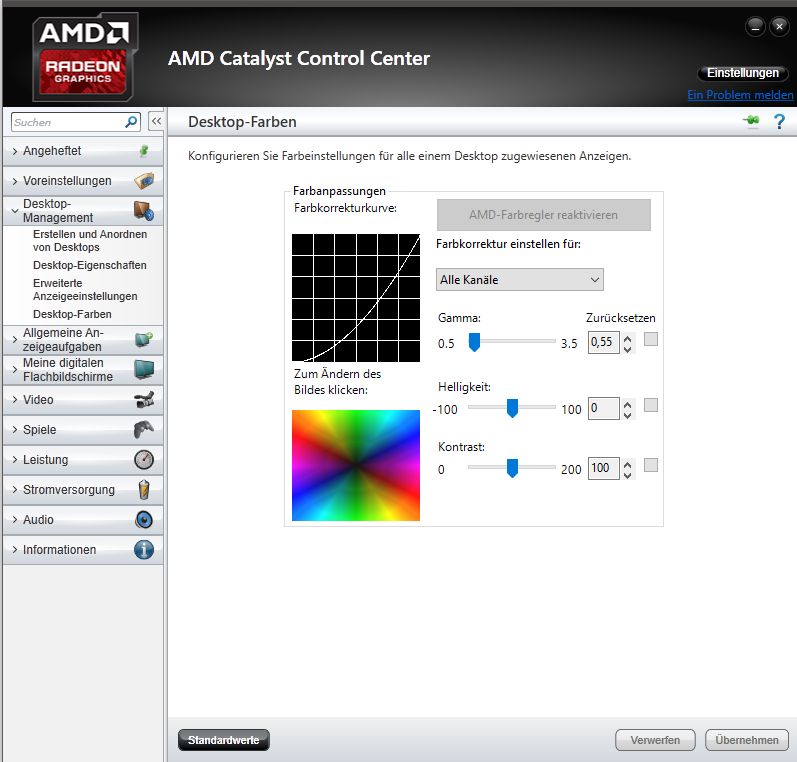Click the search magnifier icon
The image size is (797, 762).
[x=131, y=122]
